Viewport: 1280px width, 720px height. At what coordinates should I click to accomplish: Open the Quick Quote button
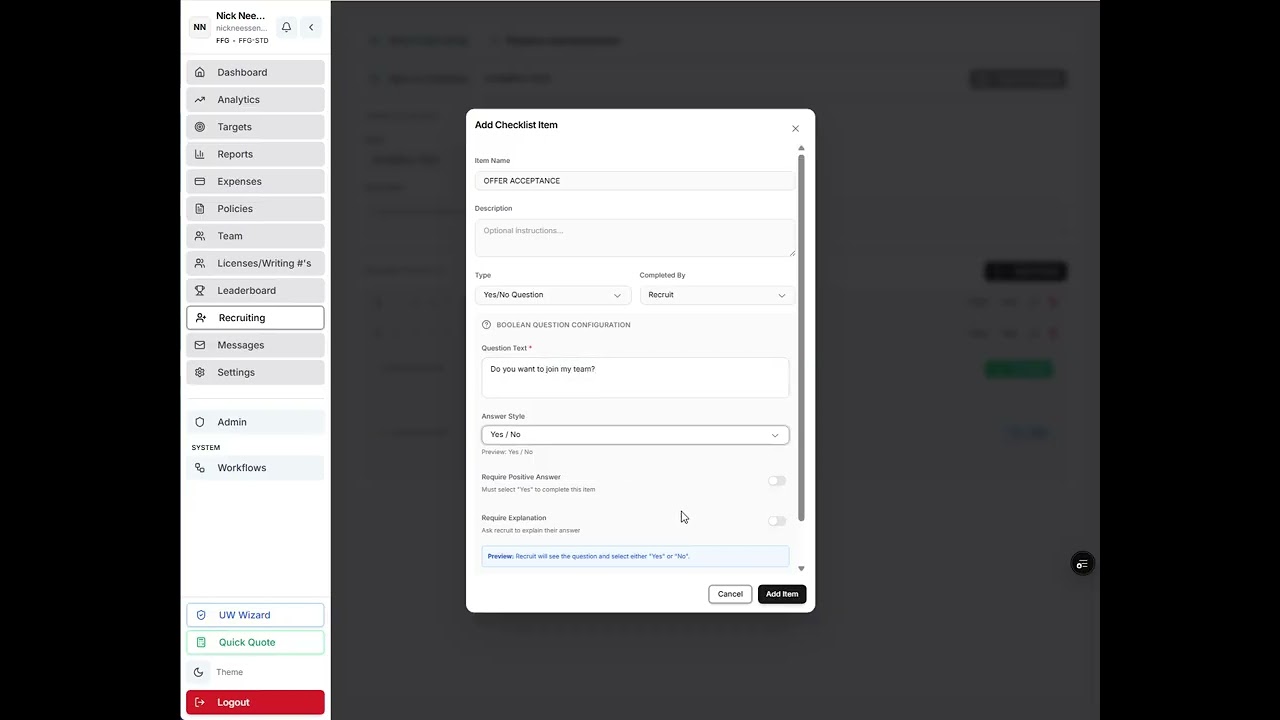click(255, 642)
